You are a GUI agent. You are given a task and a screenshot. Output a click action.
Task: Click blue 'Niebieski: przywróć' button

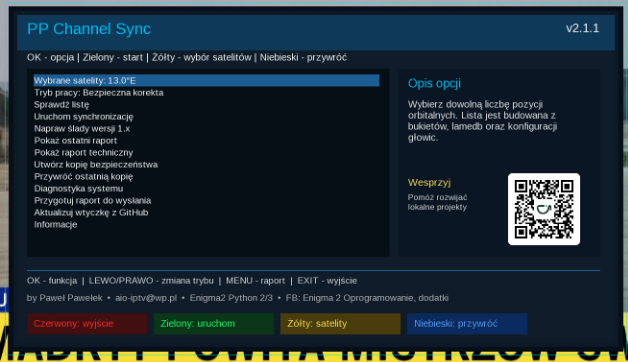click(467, 324)
